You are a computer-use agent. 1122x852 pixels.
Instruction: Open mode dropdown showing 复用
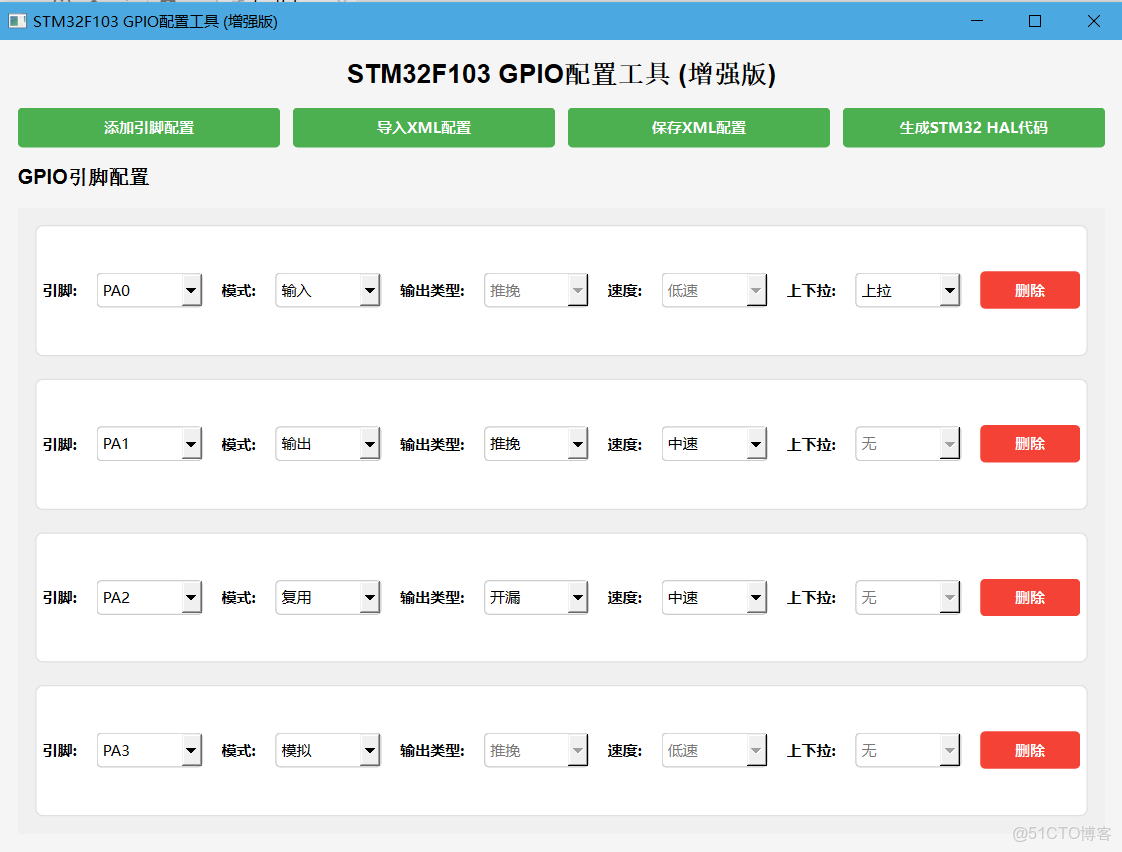point(328,597)
